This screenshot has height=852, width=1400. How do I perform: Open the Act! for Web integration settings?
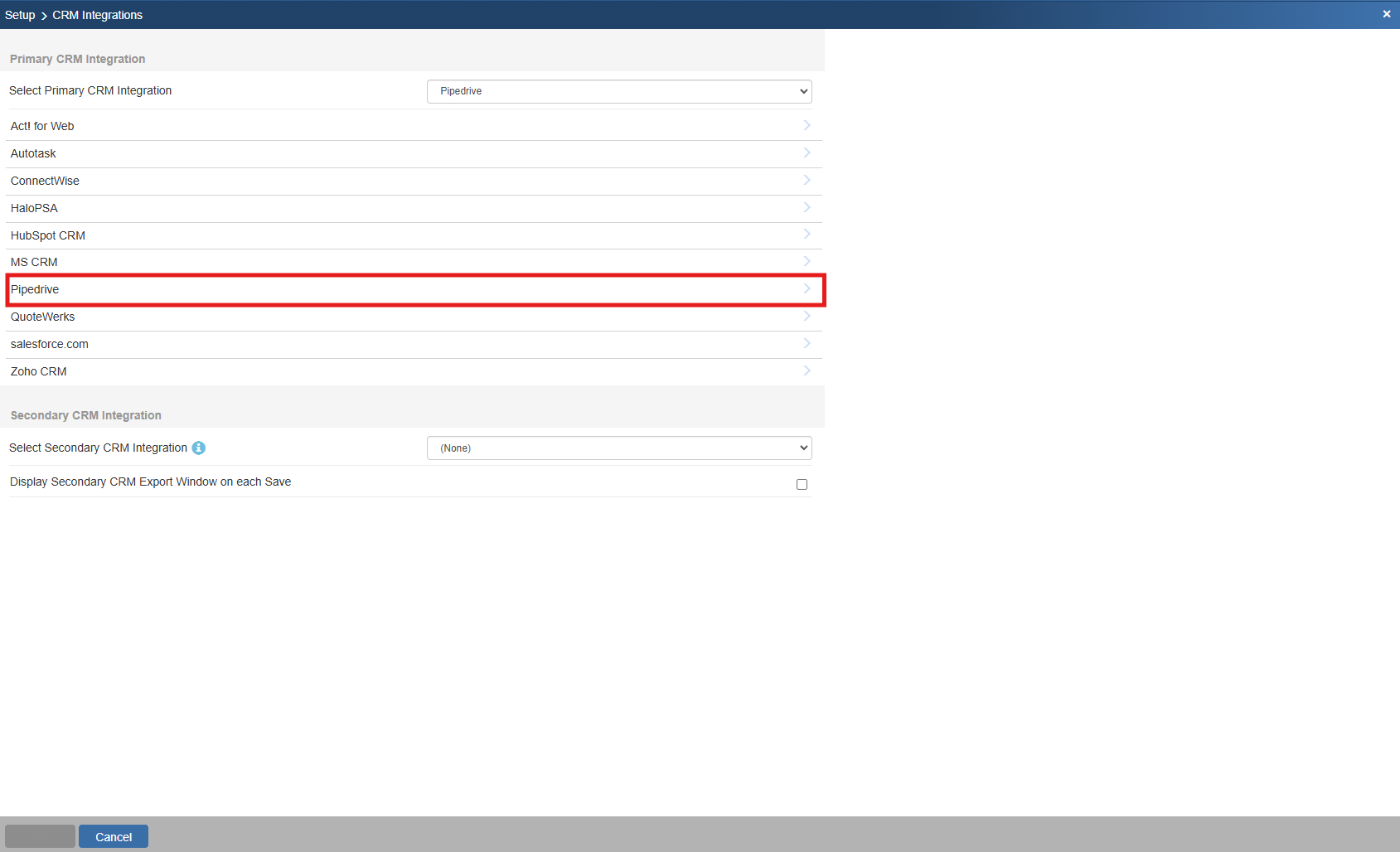coord(42,126)
